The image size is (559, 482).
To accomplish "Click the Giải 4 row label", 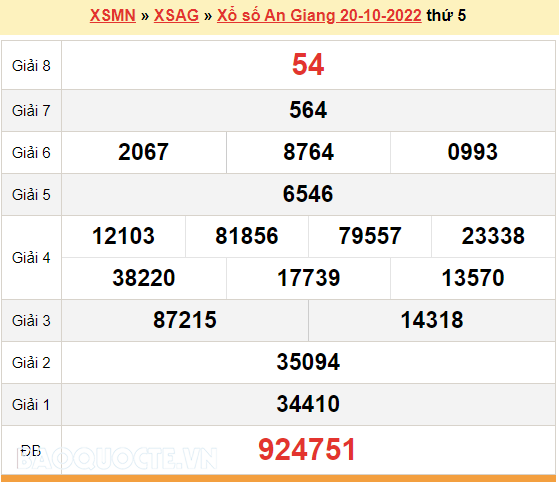I will click(31, 258).
